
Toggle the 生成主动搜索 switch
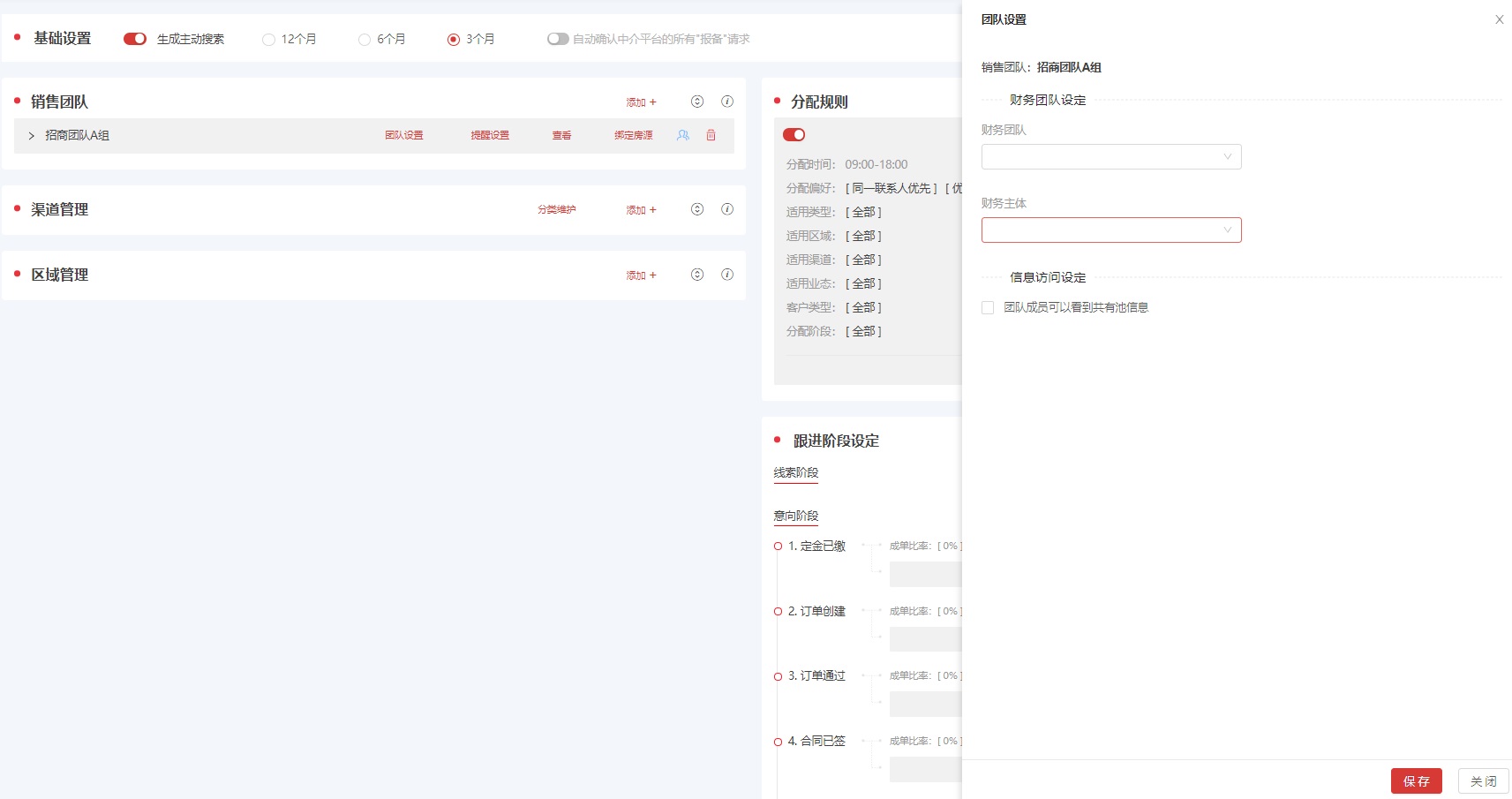(135, 39)
